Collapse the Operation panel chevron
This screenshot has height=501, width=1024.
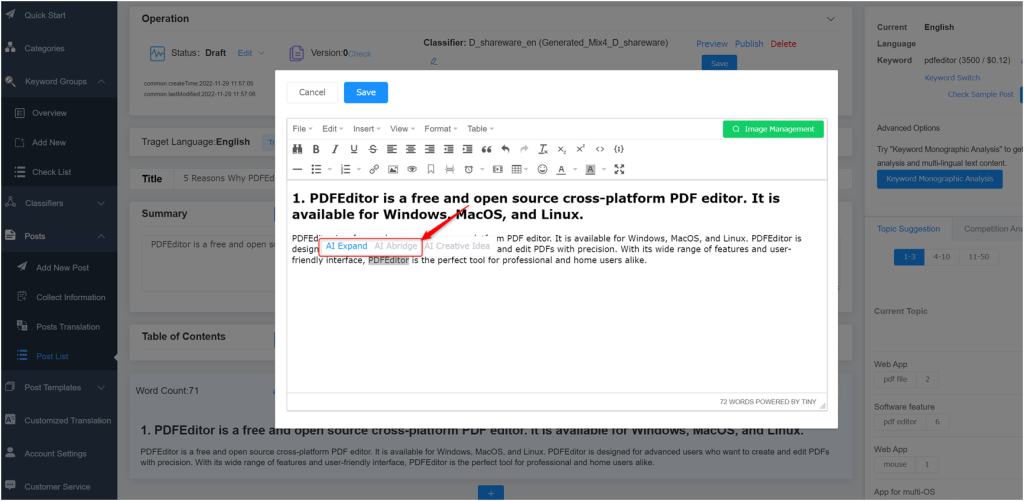point(831,19)
